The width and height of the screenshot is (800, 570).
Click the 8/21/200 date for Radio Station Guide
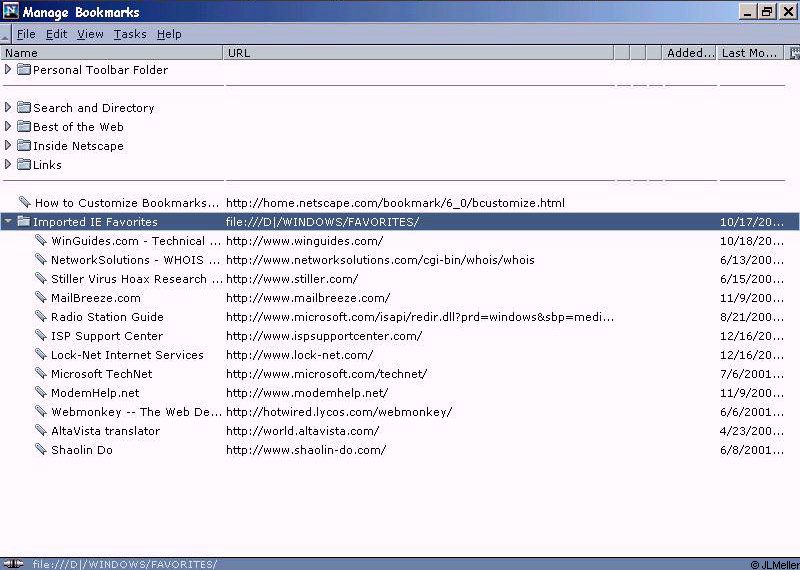(x=752, y=317)
